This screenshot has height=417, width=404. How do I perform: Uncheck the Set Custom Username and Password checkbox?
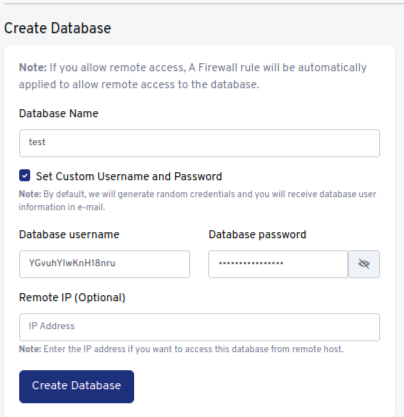pos(25,175)
